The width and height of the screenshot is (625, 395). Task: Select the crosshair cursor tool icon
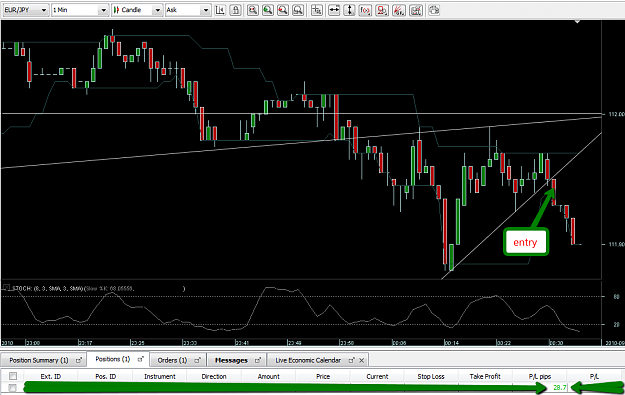[316, 10]
